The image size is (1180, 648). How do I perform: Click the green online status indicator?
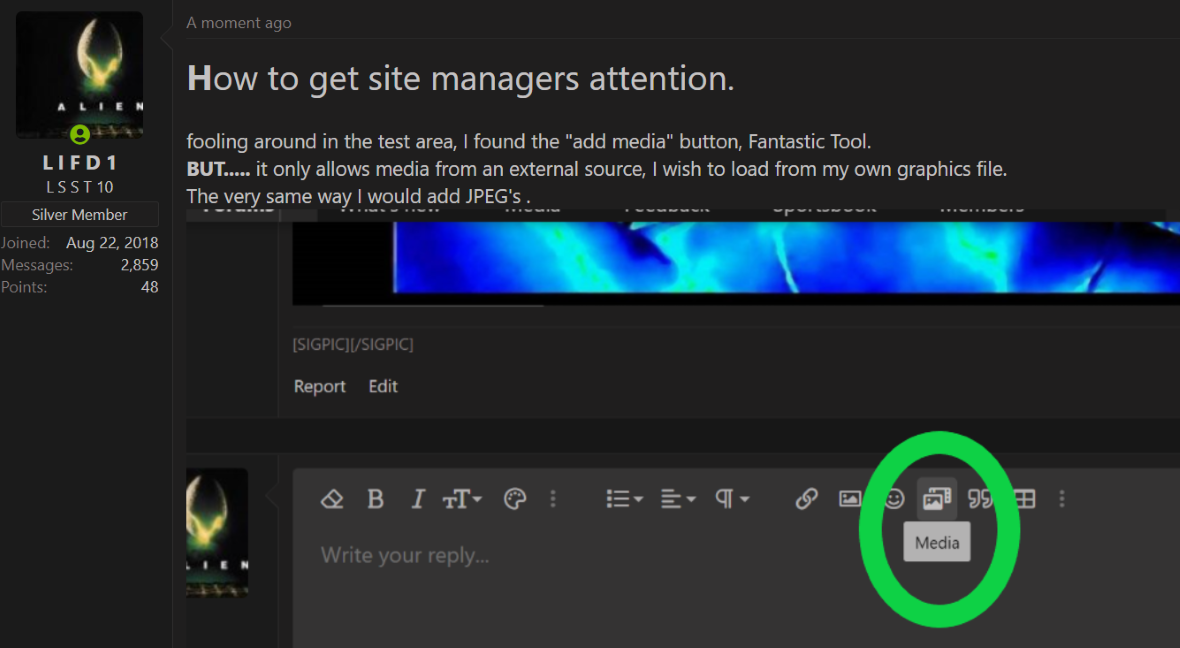pos(80,135)
